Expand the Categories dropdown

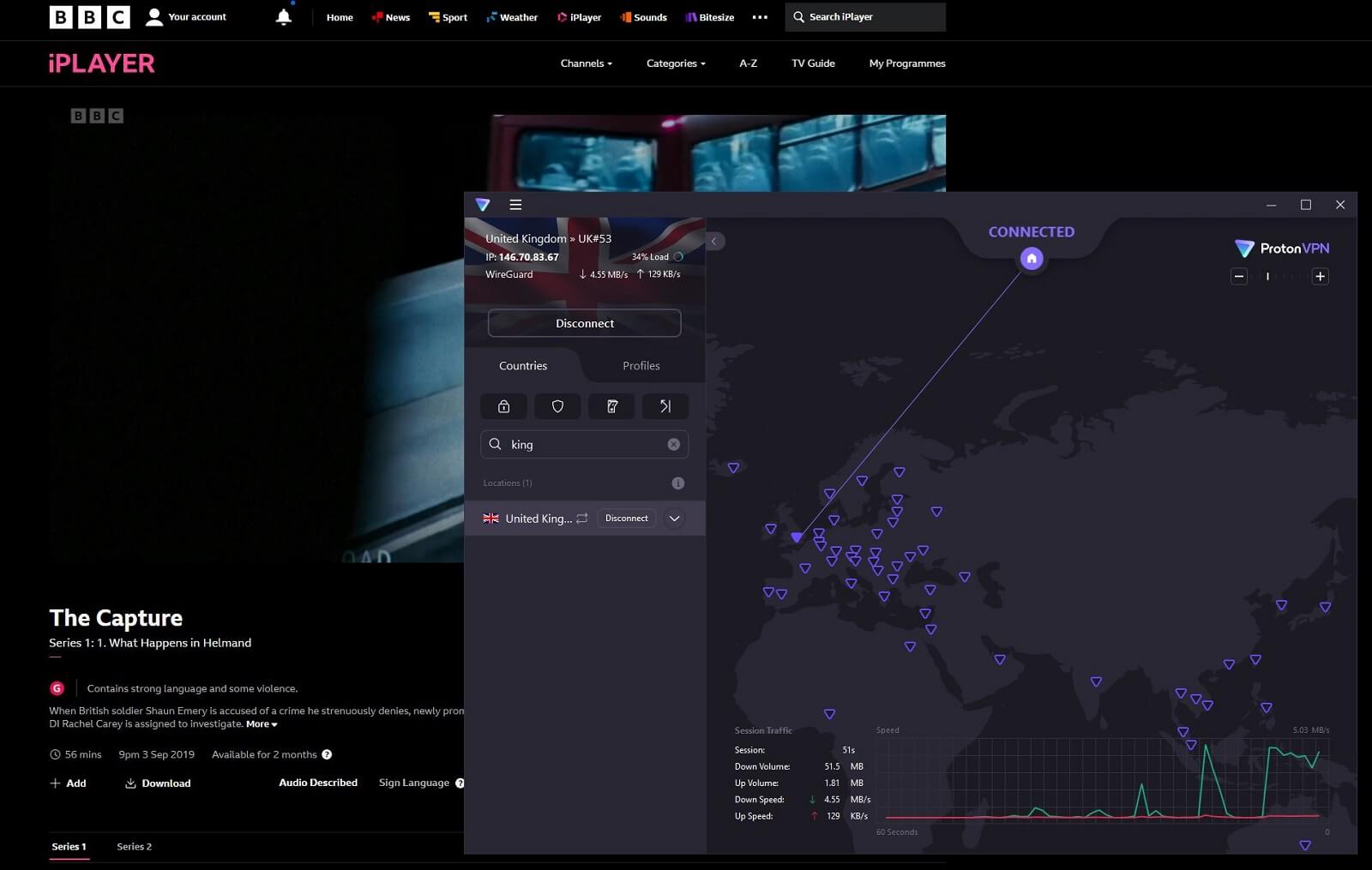pos(676,63)
